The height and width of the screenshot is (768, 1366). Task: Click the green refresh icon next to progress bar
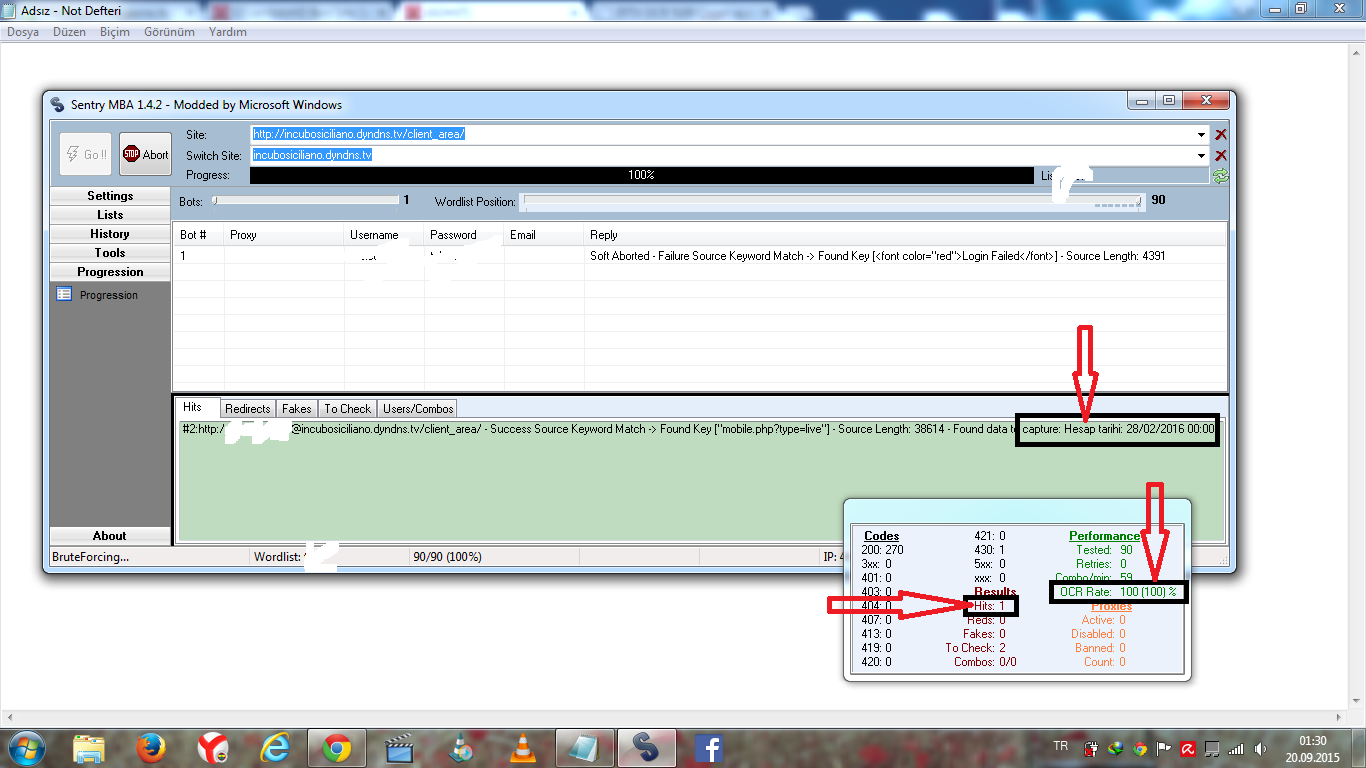1220,176
